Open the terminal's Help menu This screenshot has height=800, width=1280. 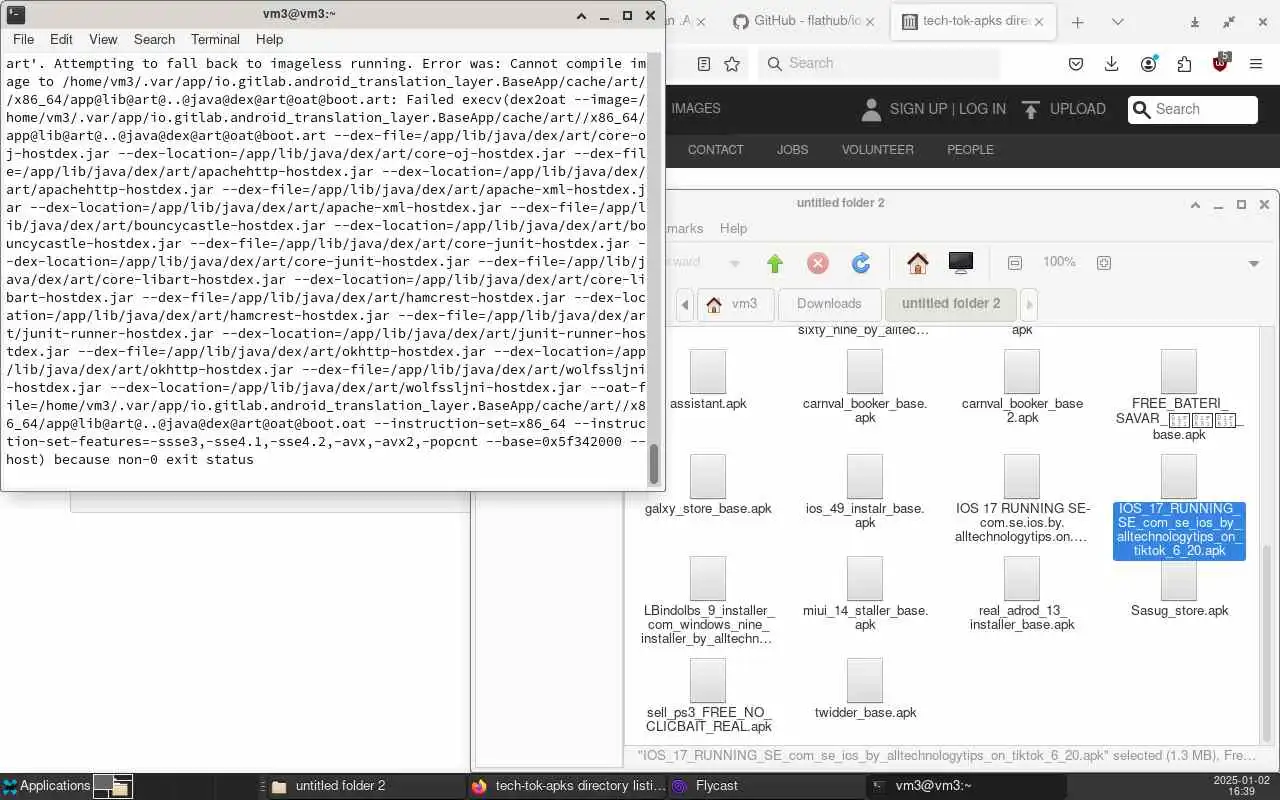(x=269, y=39)
